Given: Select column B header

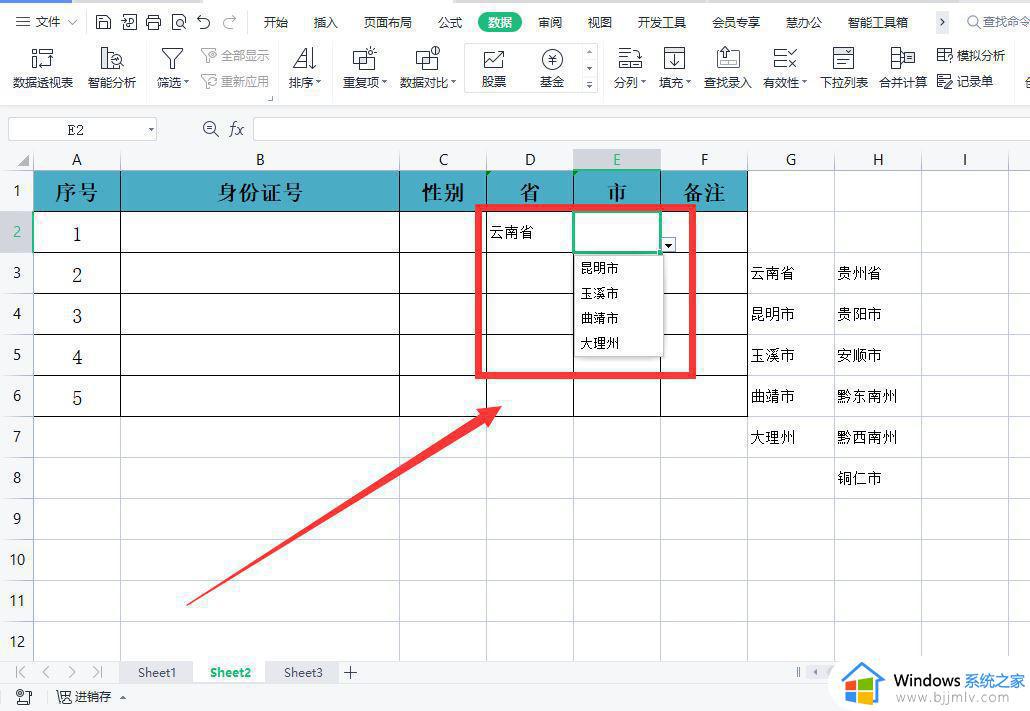Looking at the screenshot, I should point(260,160).
